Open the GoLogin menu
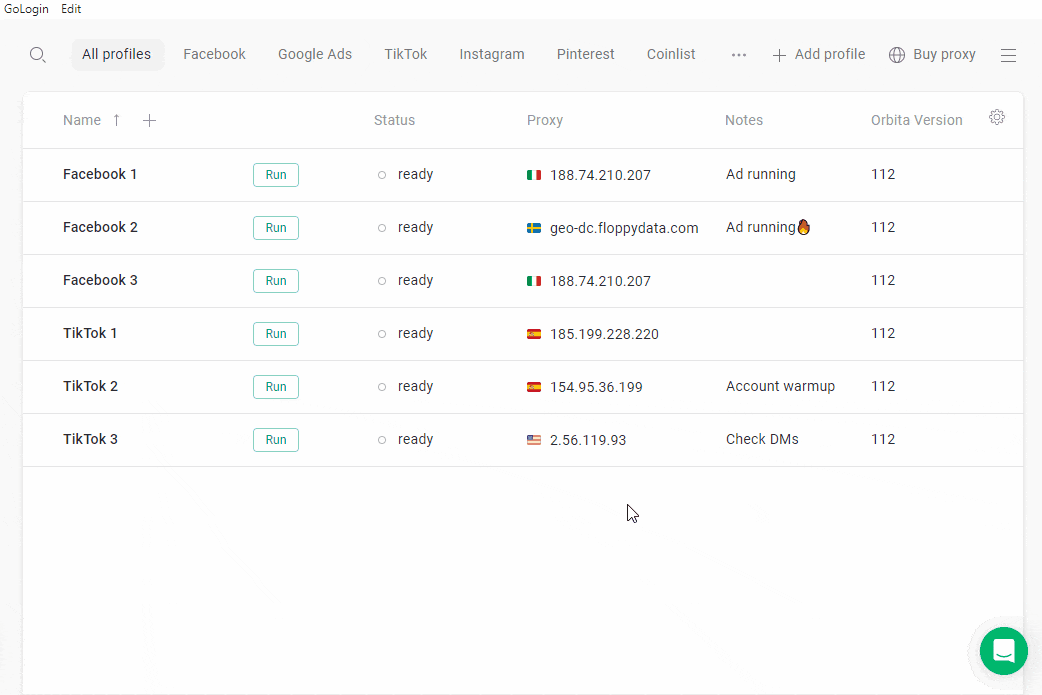 [27, 9]
